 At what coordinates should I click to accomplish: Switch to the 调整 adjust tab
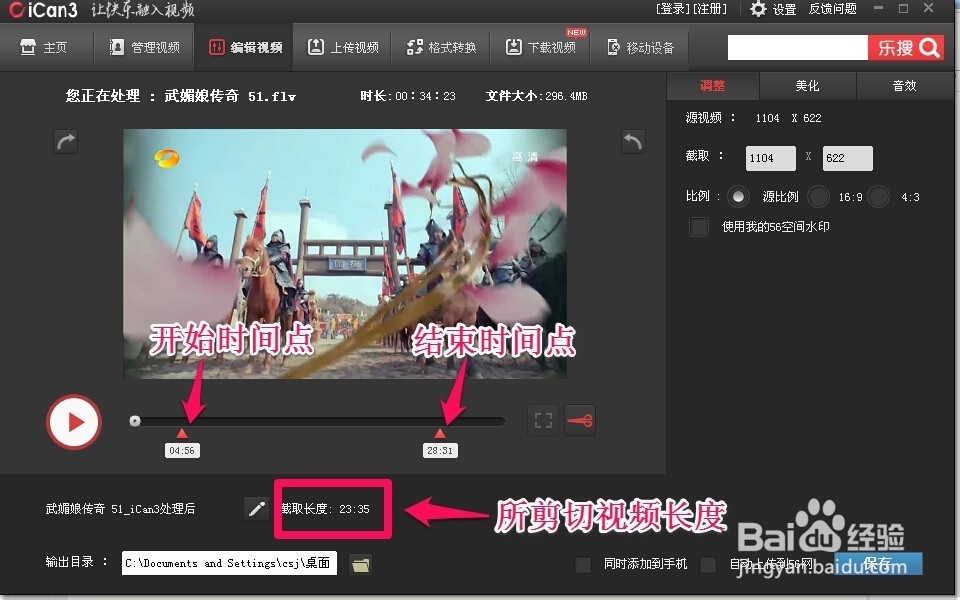click(713, 86)
